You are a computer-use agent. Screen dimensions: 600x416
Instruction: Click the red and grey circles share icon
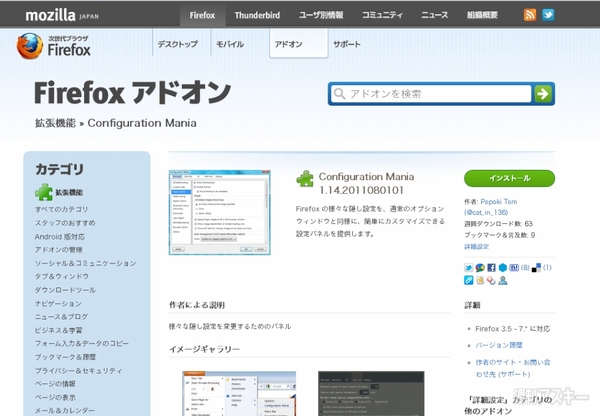point(491,281)
